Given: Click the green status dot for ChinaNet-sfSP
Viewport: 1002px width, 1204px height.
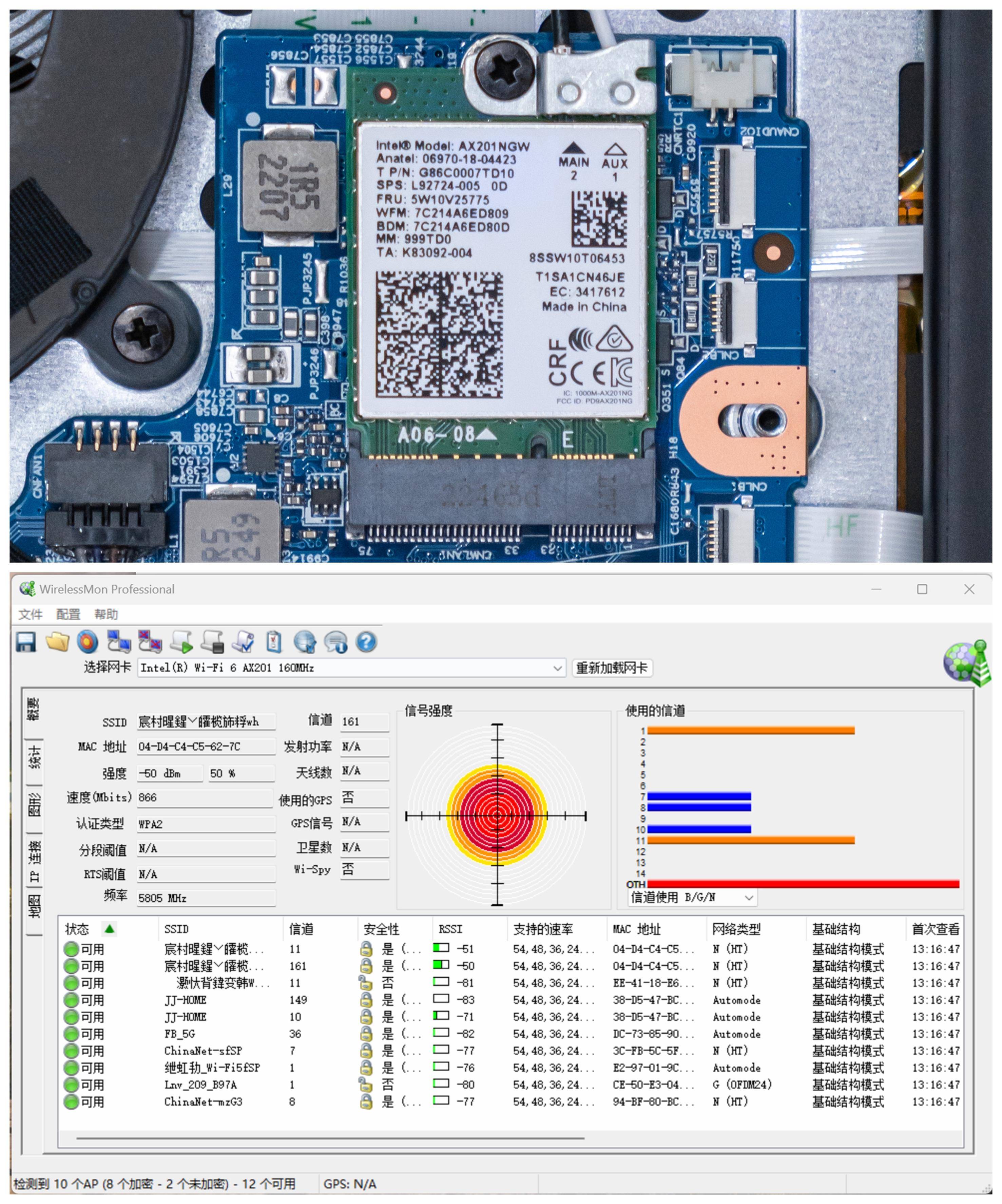Looking at the screenshot, I should [x=71, y=1051].
